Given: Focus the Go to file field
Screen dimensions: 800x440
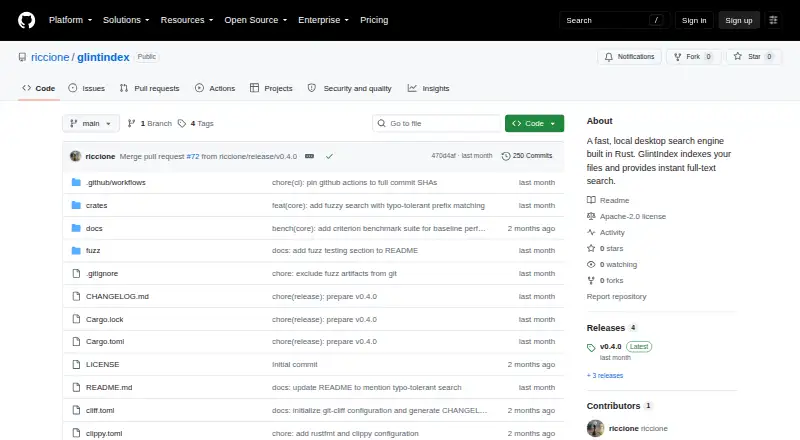Looking at the screenshot, I should click(437, 124).
